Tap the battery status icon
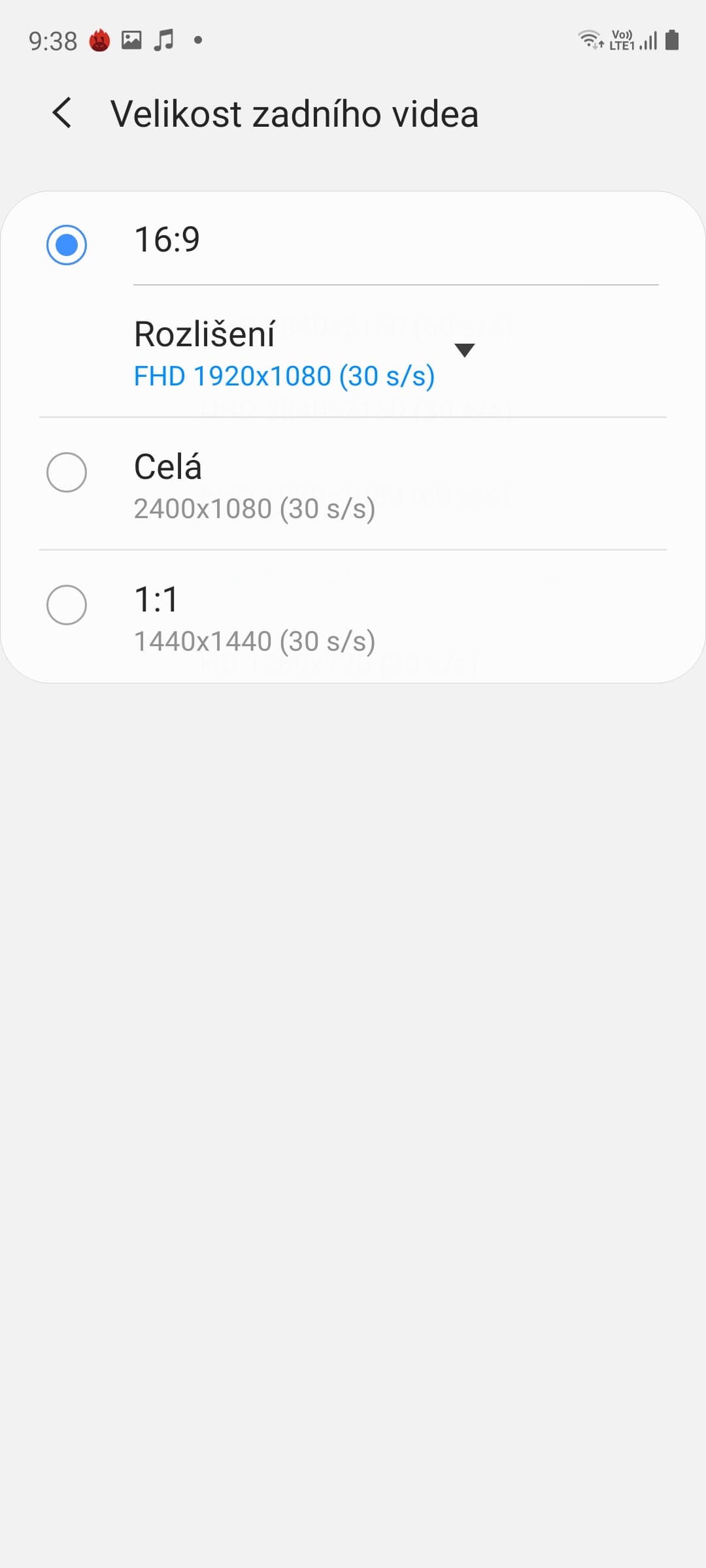This screenshot has height=1568, width=706. point(672,40)
